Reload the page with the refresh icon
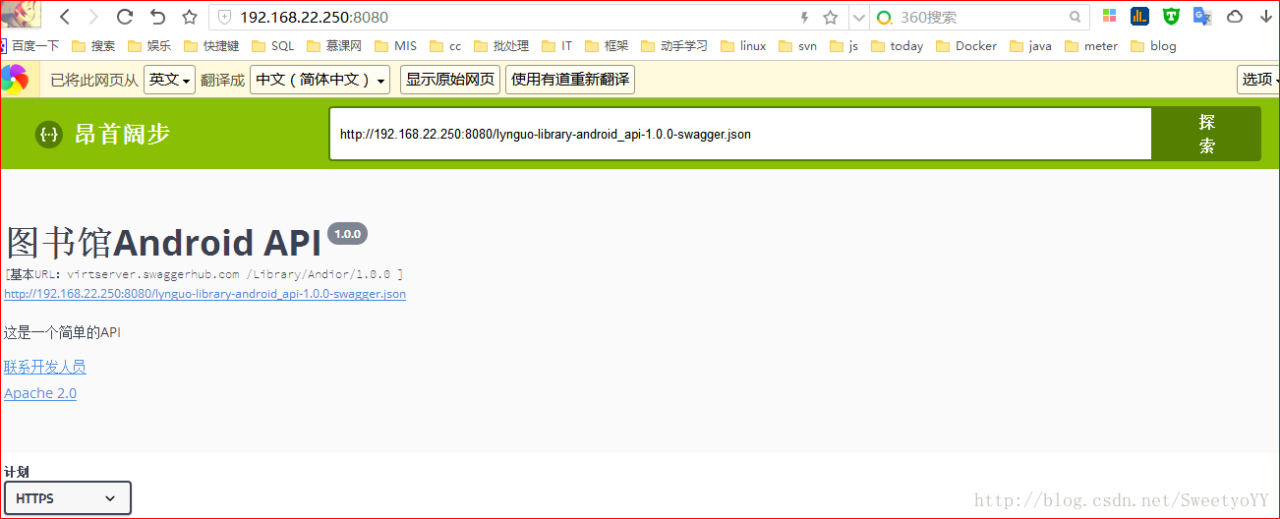The height and width of the screenshot is (519, 1280). pyautogui.click(x=125, y=17)
